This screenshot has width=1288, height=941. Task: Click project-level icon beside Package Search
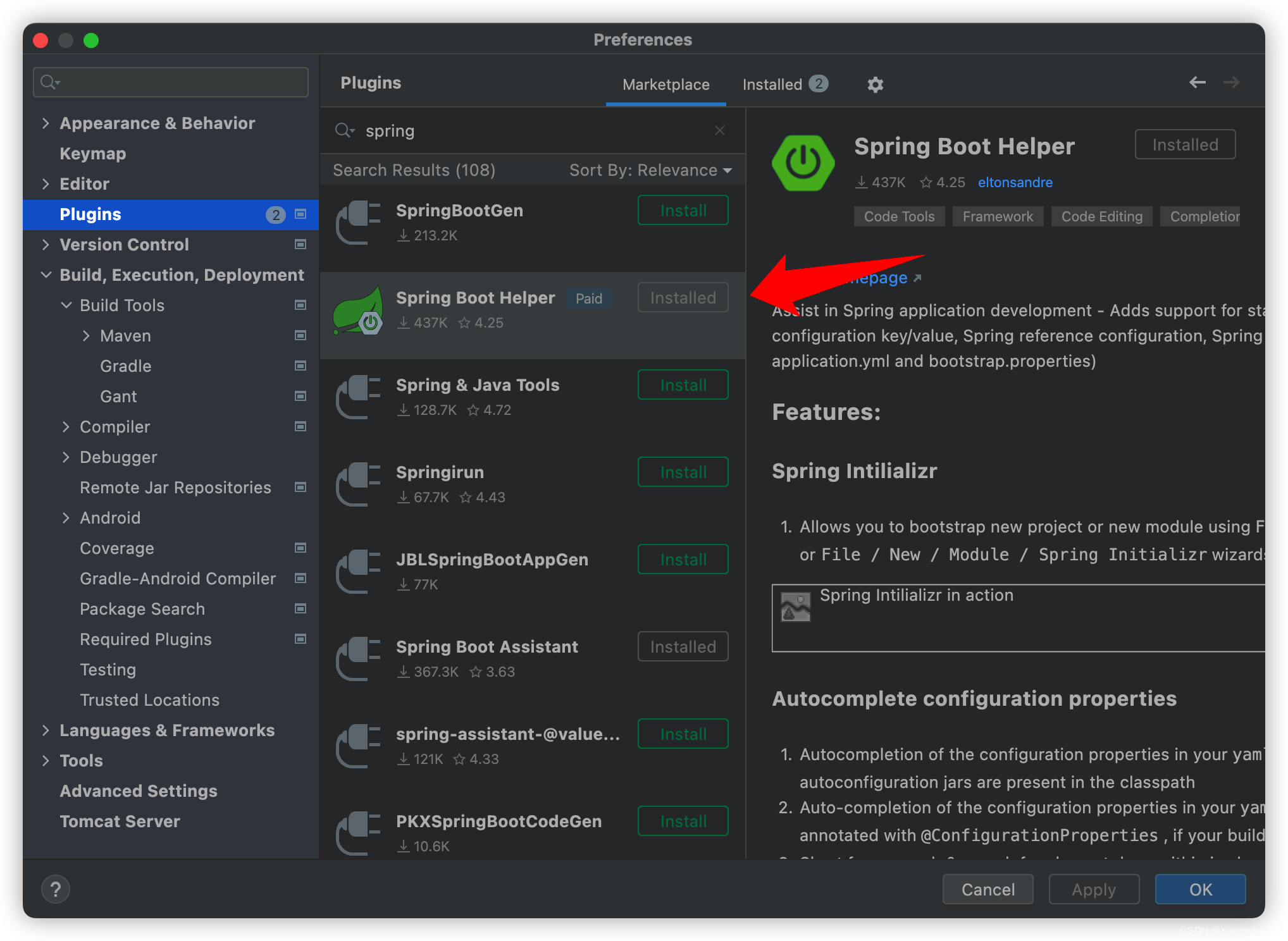300,608
